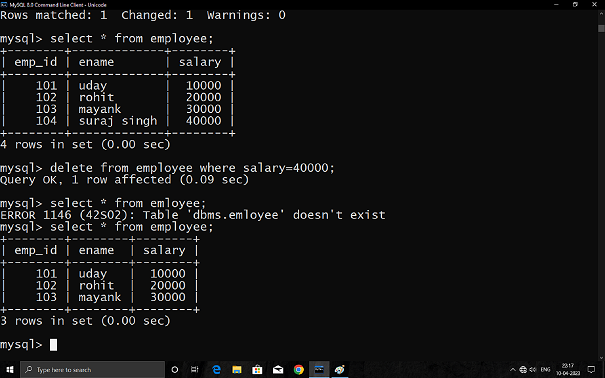605x378 pixels.
Task: Minimize the MySQL Command Line window
Action: tap(556, 5)
